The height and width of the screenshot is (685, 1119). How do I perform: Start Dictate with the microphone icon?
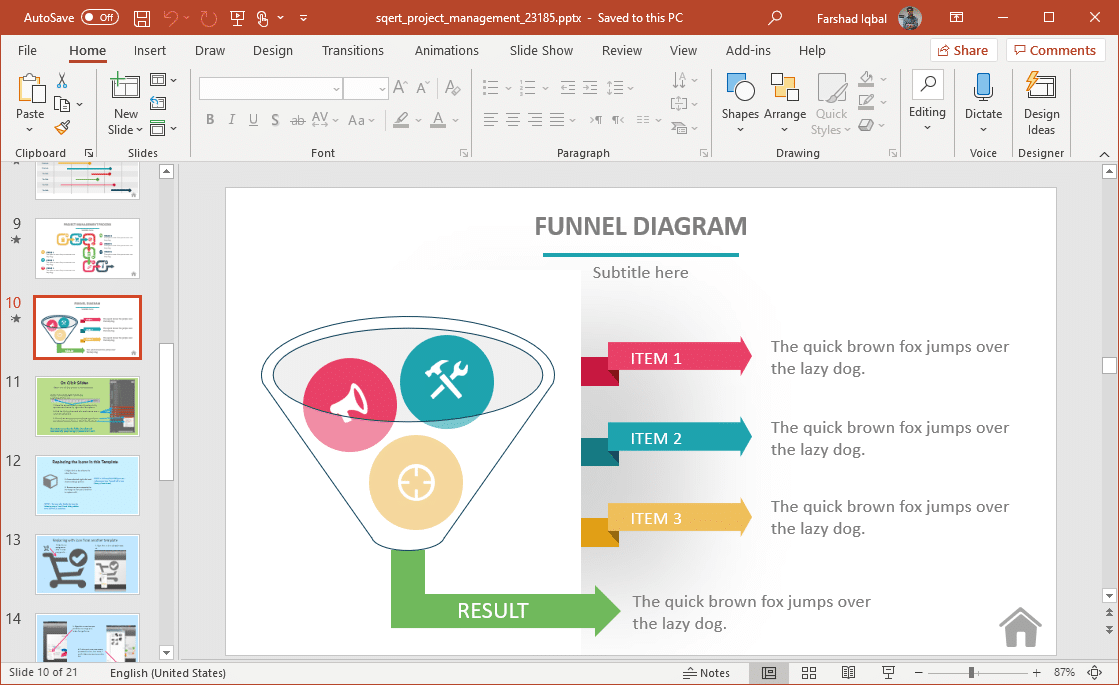(x=983, y=98)
